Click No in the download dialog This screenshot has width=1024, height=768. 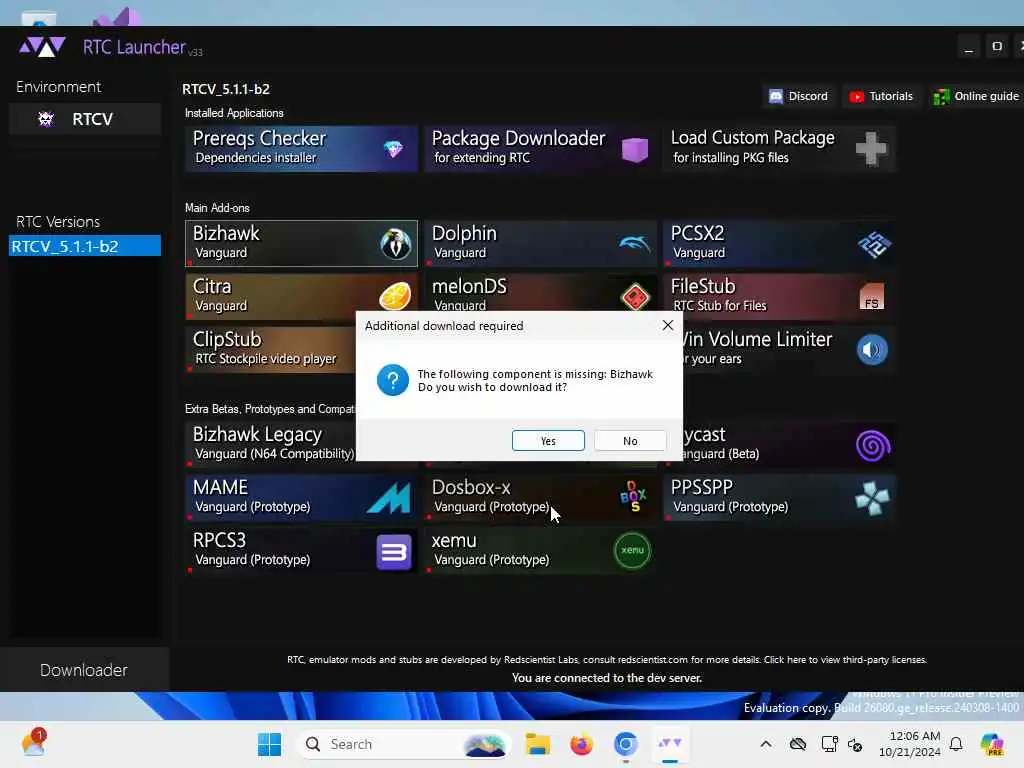[630, 441]
